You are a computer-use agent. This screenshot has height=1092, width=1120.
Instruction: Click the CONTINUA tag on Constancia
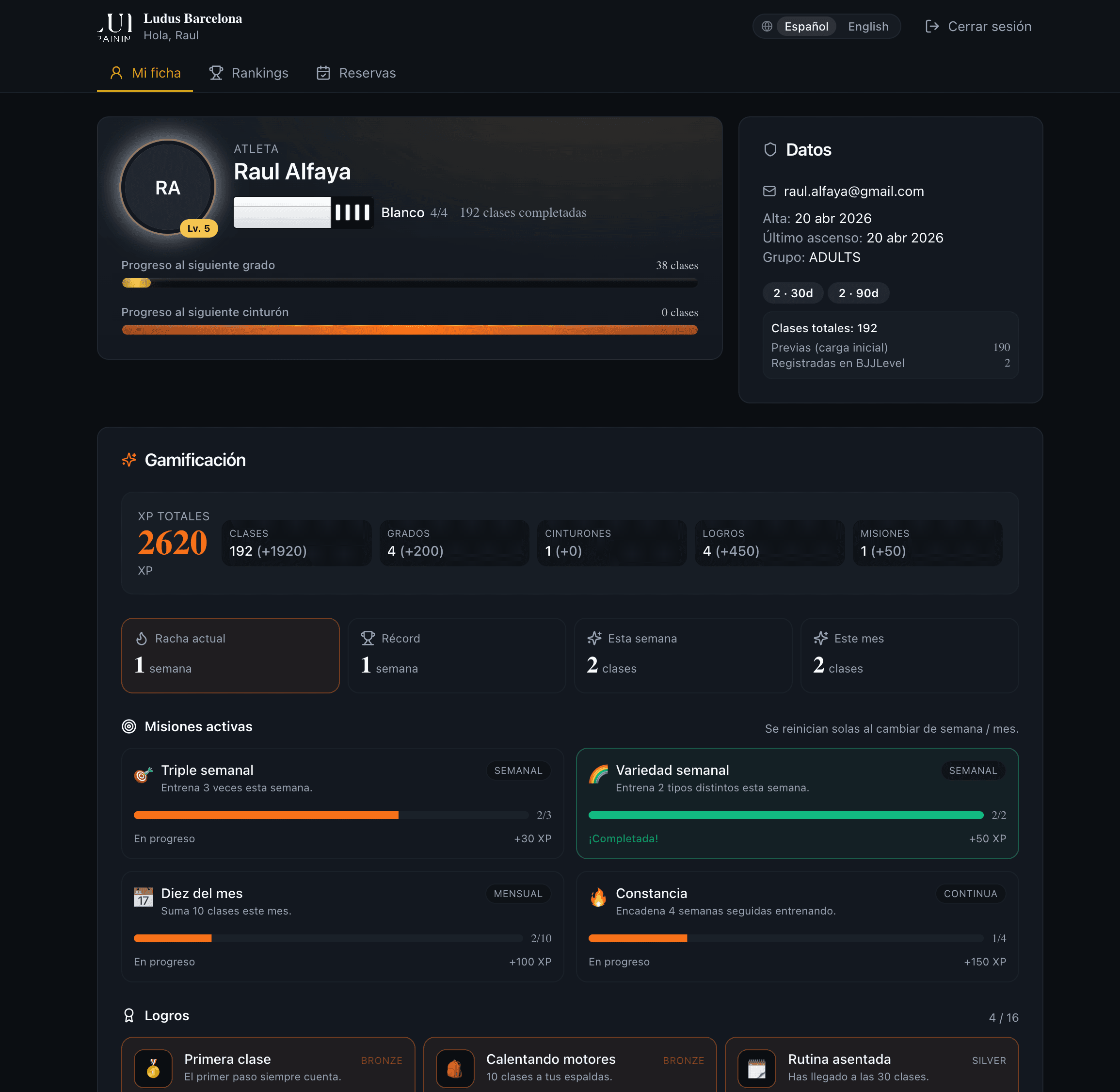970,894
